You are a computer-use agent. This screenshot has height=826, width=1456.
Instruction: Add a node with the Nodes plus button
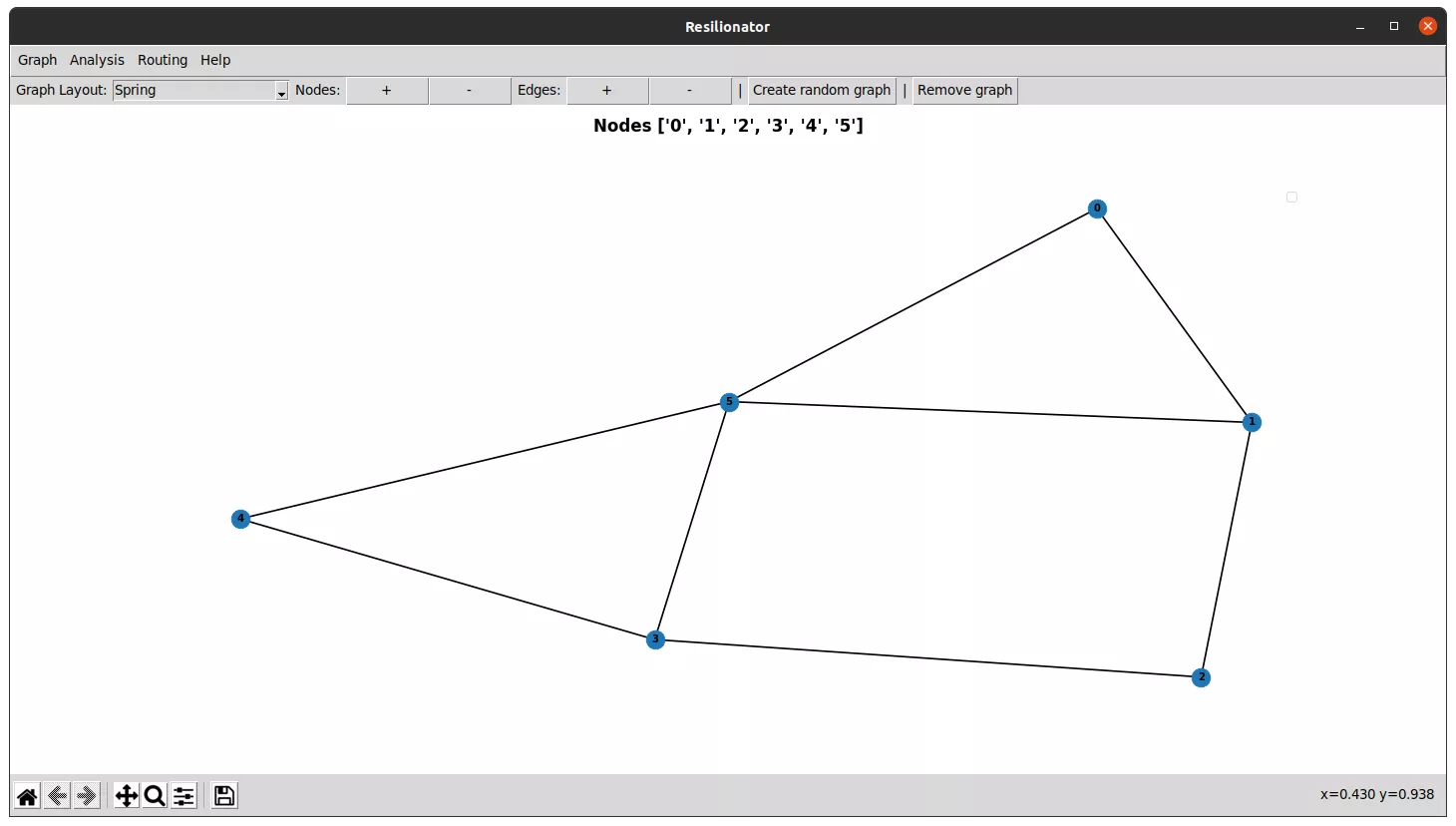(x=387, y=91)
